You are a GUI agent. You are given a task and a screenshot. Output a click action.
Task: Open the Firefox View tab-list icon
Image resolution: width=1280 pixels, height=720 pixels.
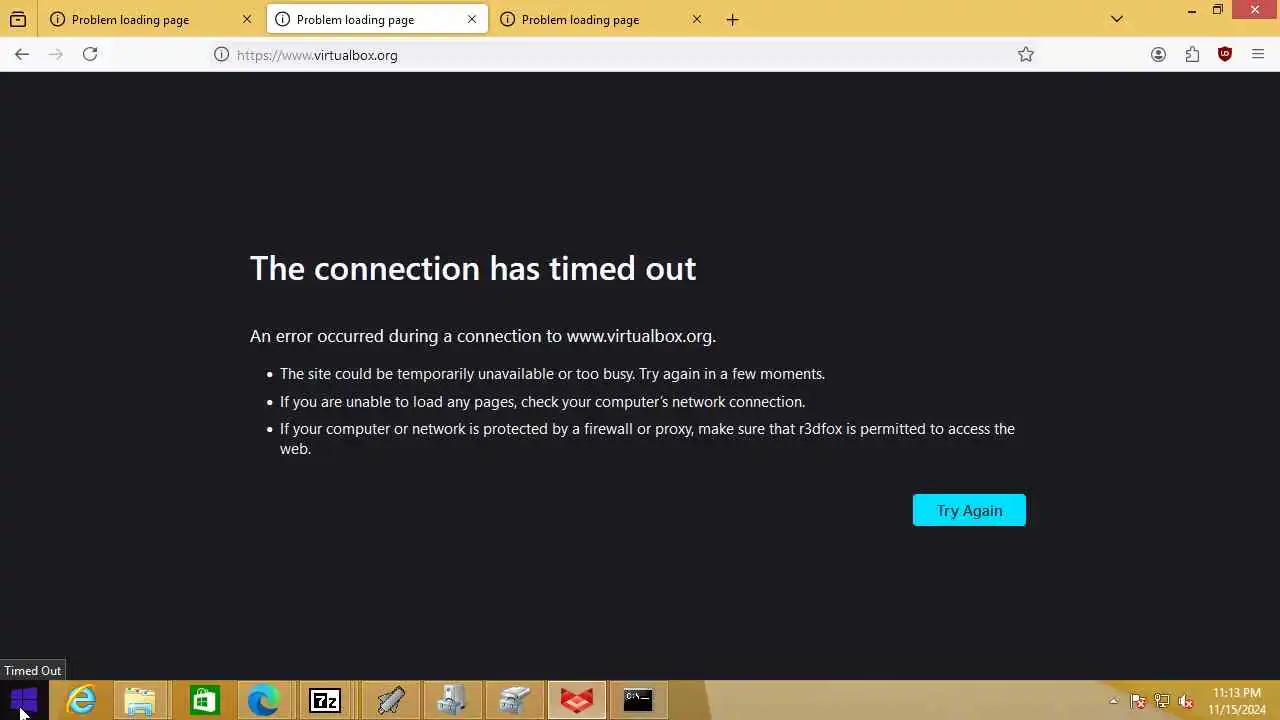tap(18, 19)
